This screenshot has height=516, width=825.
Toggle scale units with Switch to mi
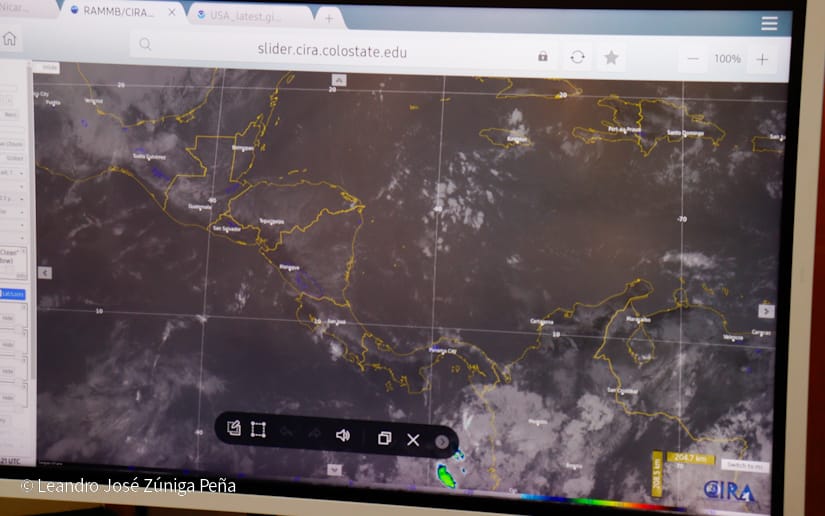click(x=746, y=466)
